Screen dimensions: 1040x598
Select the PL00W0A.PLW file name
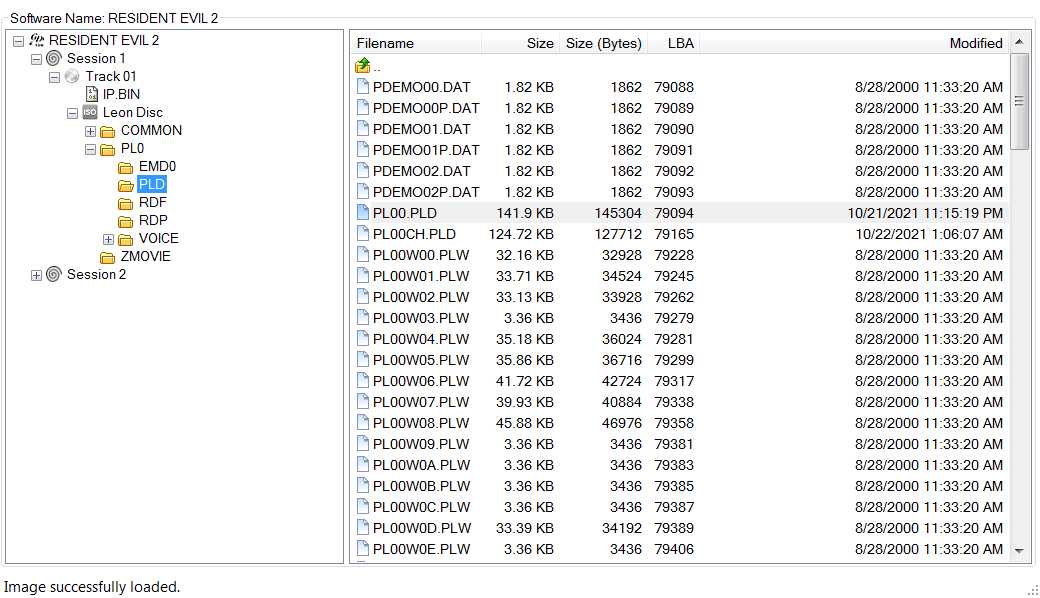point(421,465)
